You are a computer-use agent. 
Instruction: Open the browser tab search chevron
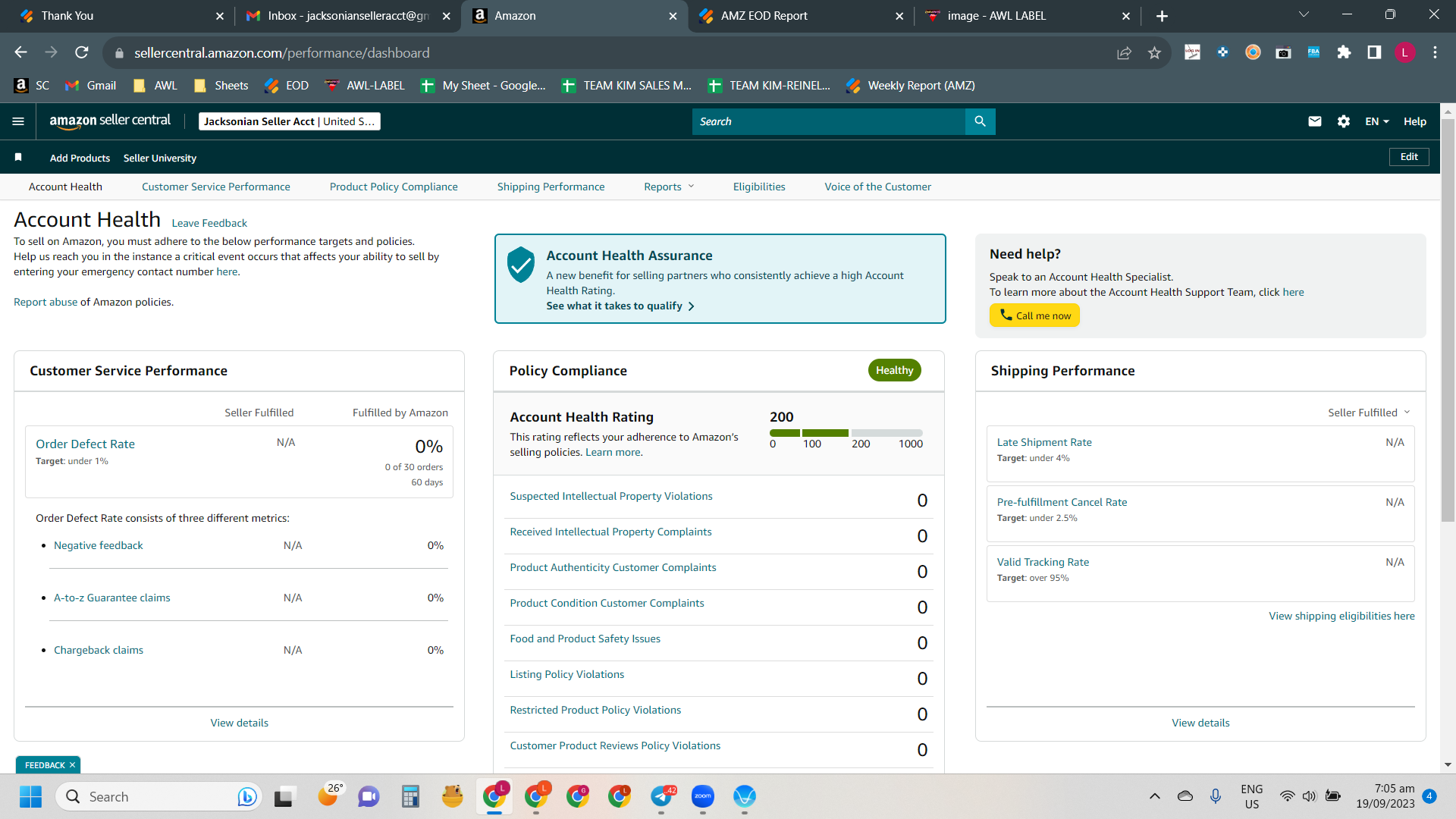tap(1304, 14)
